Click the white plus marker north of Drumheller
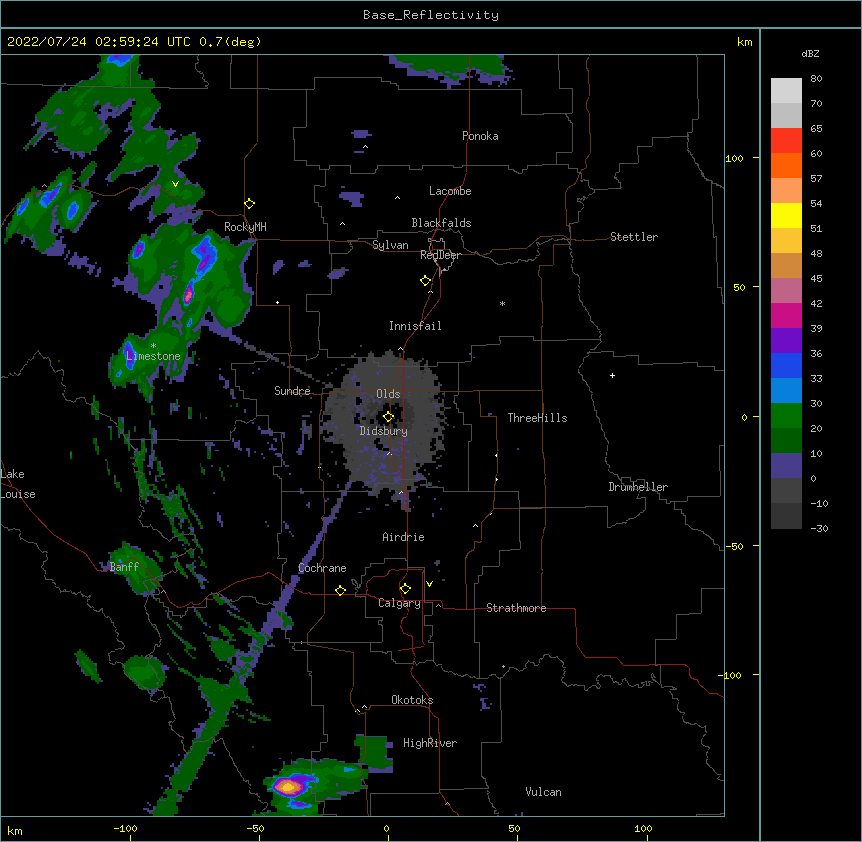This screenshot has width=862, height=842. pyautogui.click(x=612, y=375)
